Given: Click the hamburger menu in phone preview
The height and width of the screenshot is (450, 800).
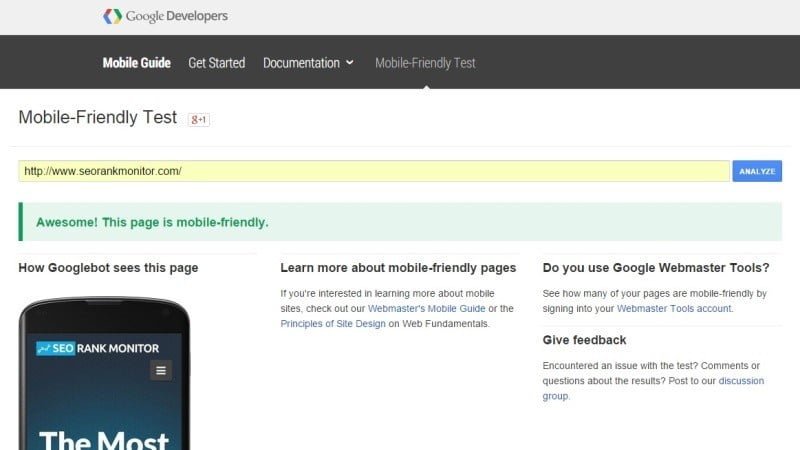Looking at the screenshot, I should pyautogui.click(x=161, y=370).
